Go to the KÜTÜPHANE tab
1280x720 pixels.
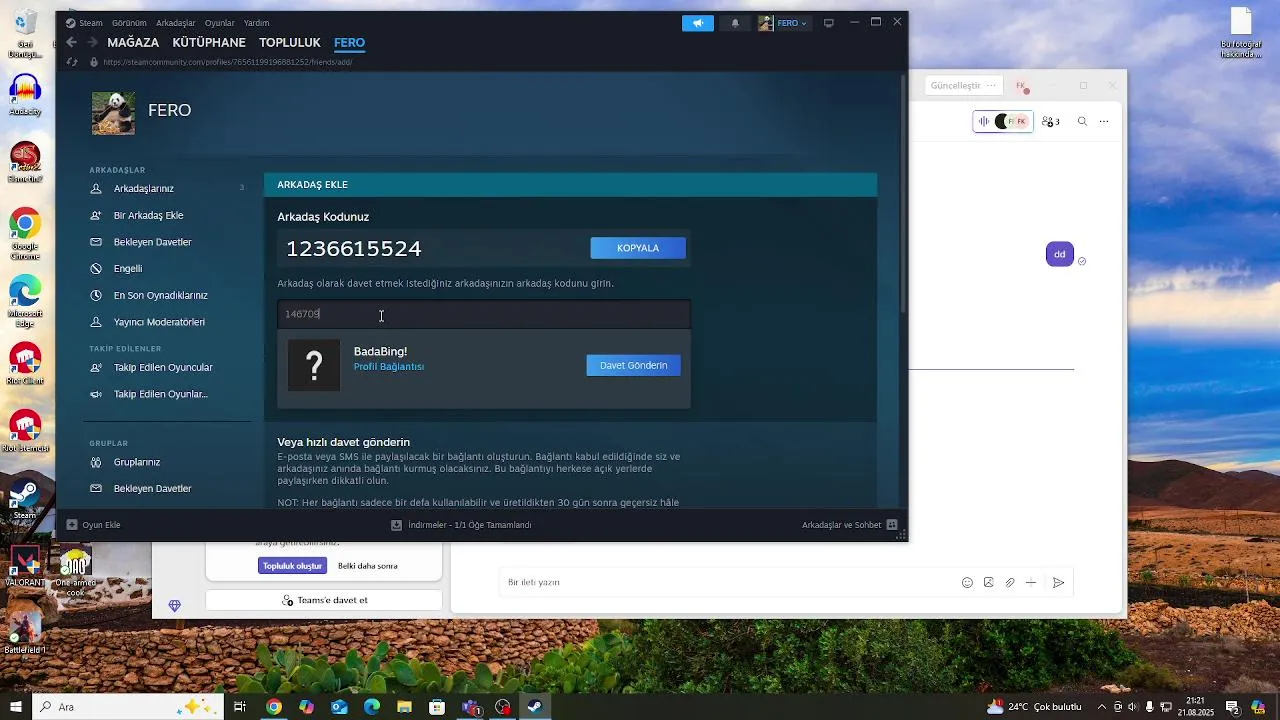pos(209,43)
